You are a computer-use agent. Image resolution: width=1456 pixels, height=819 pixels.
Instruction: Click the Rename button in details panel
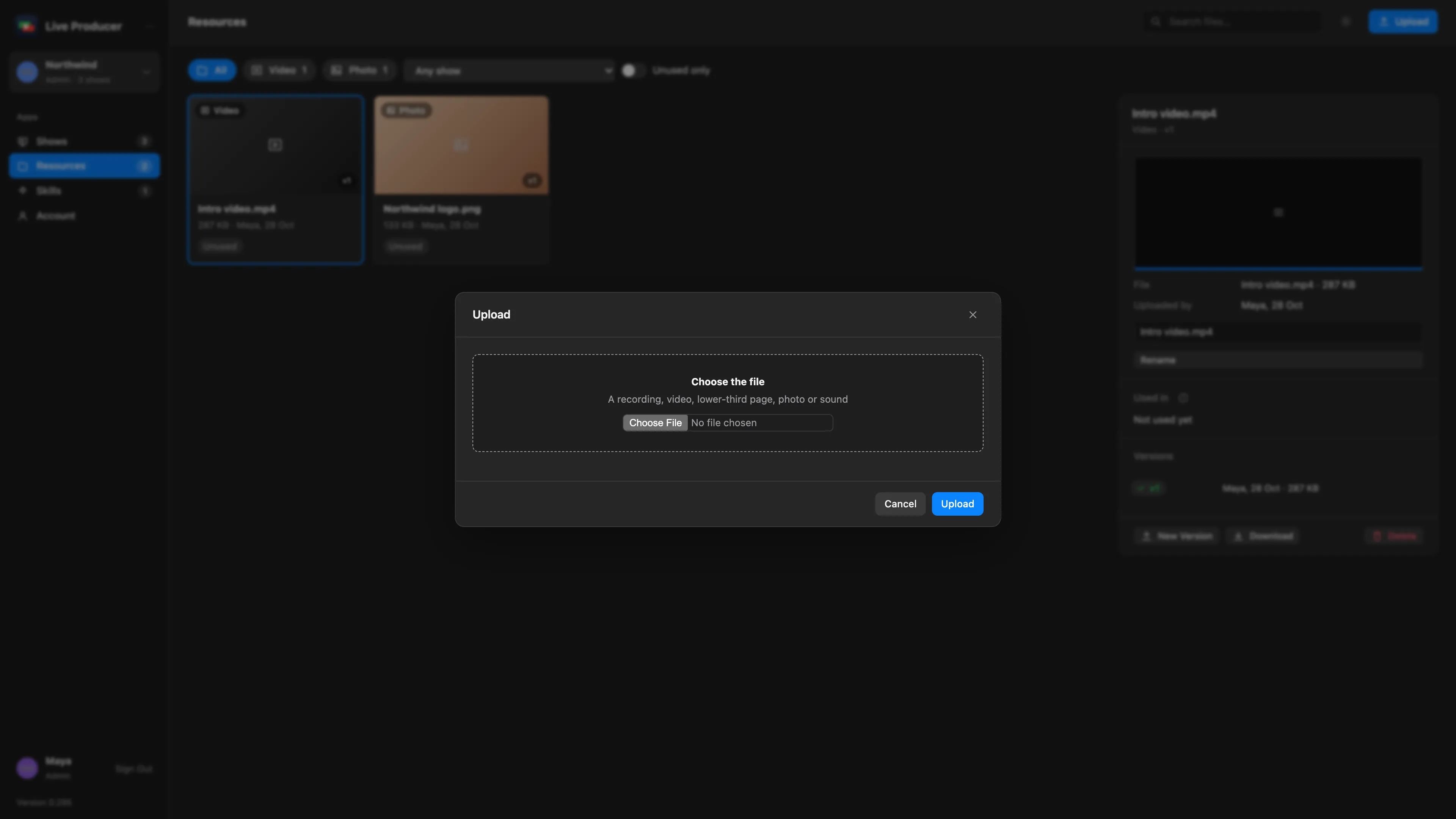[1278, 360]
